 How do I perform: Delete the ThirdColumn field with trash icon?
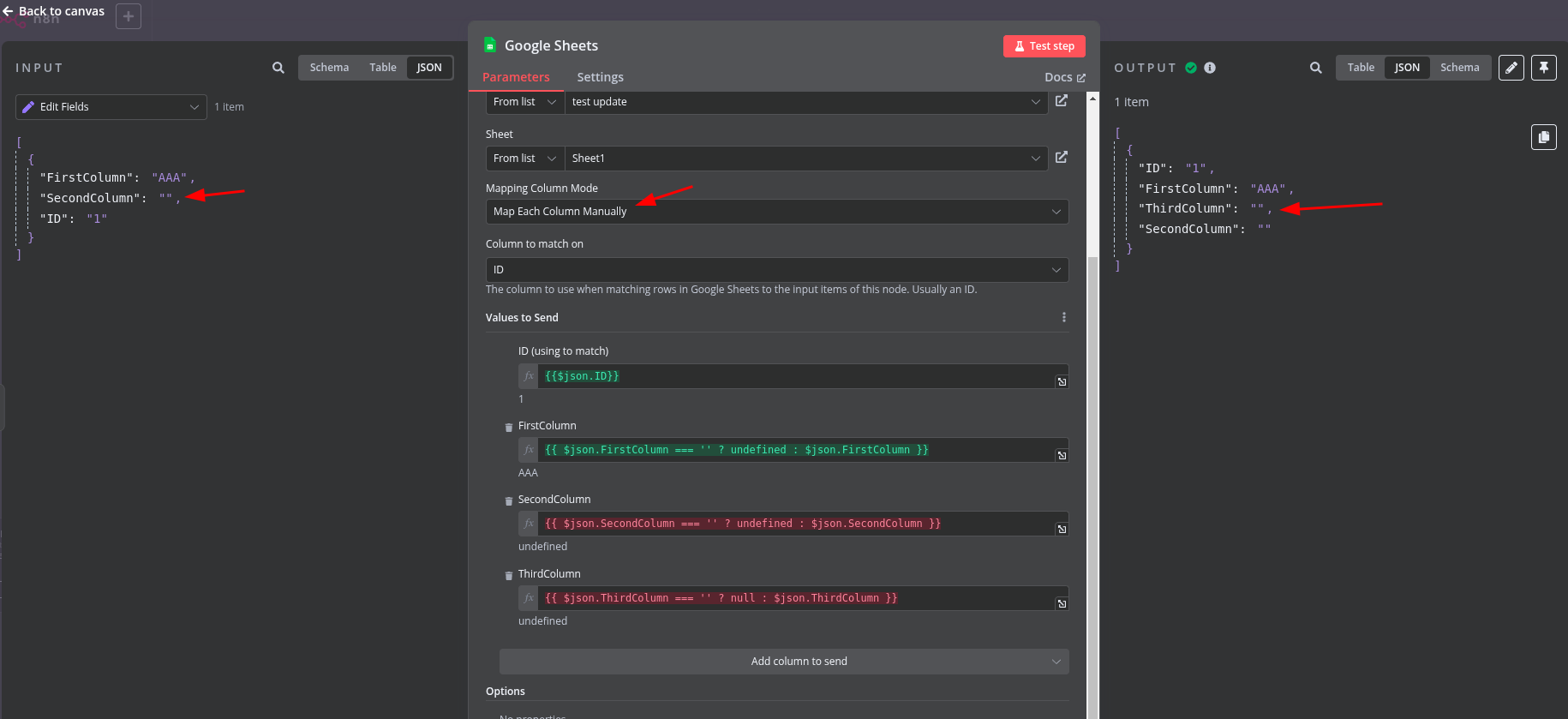tap(509, 575)
